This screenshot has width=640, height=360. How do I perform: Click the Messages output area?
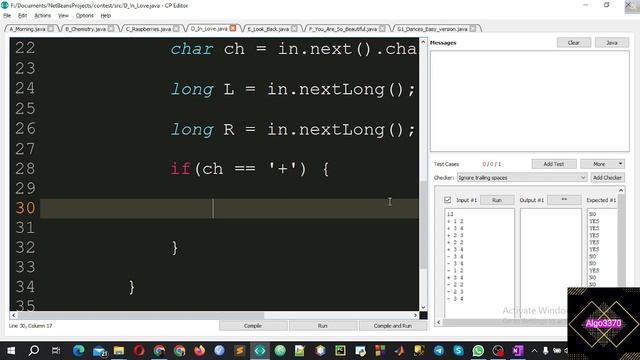click(529, 101)
